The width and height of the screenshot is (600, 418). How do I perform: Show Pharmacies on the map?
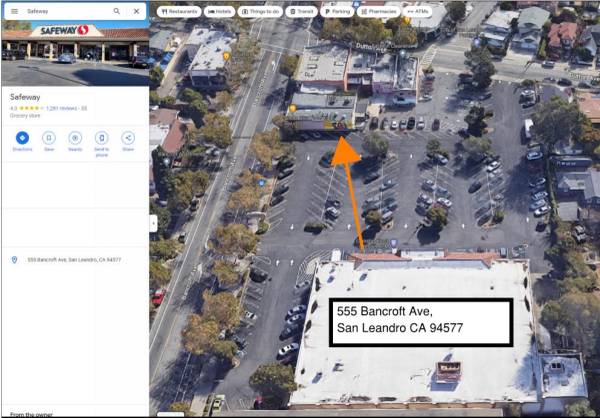[x=378, y=12]
